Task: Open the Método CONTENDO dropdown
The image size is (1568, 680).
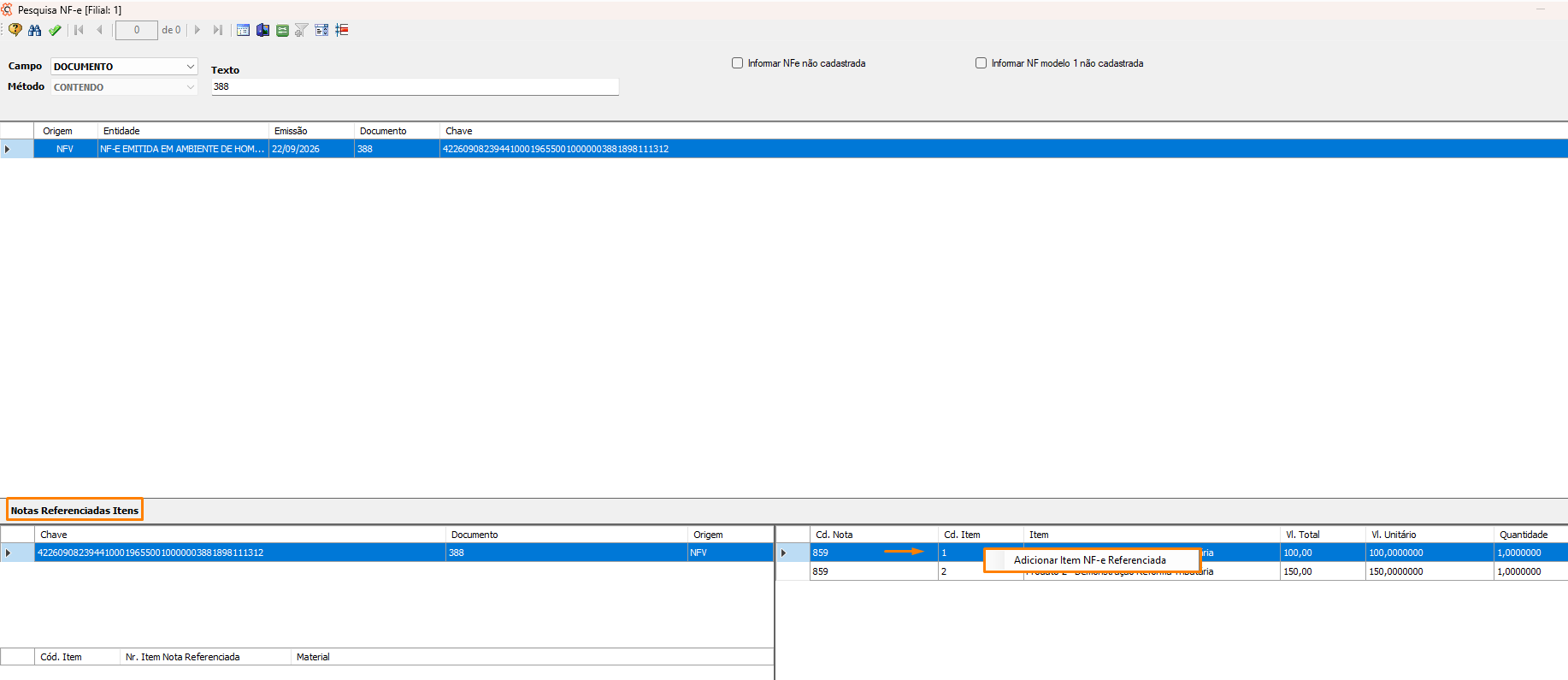Action: [124, 87]
